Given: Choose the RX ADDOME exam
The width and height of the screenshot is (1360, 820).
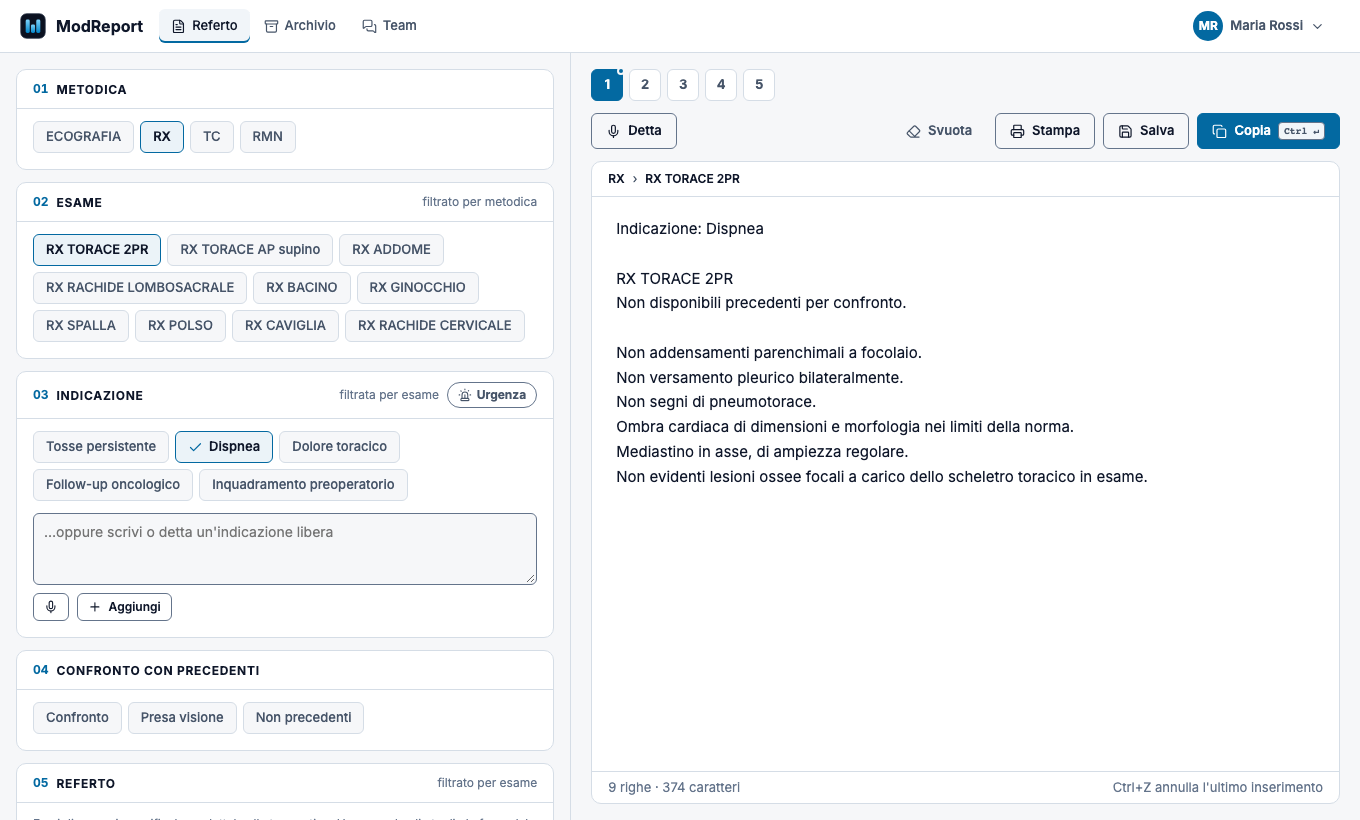Looking at the screenshot, I should 391,250.
